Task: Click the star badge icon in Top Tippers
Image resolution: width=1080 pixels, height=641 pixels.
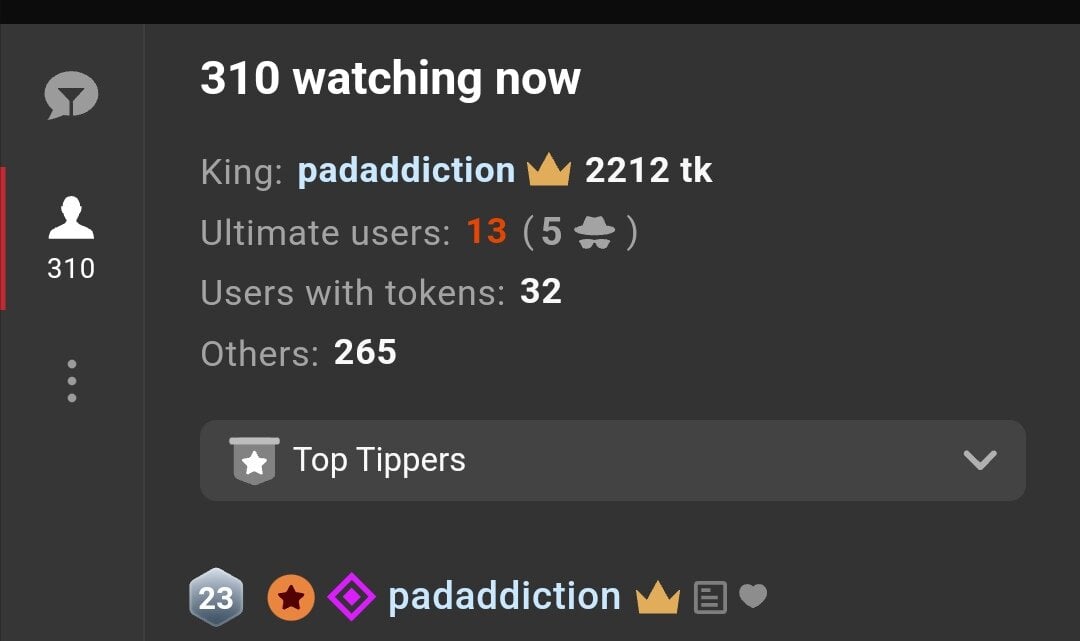Action: point(254,461)
